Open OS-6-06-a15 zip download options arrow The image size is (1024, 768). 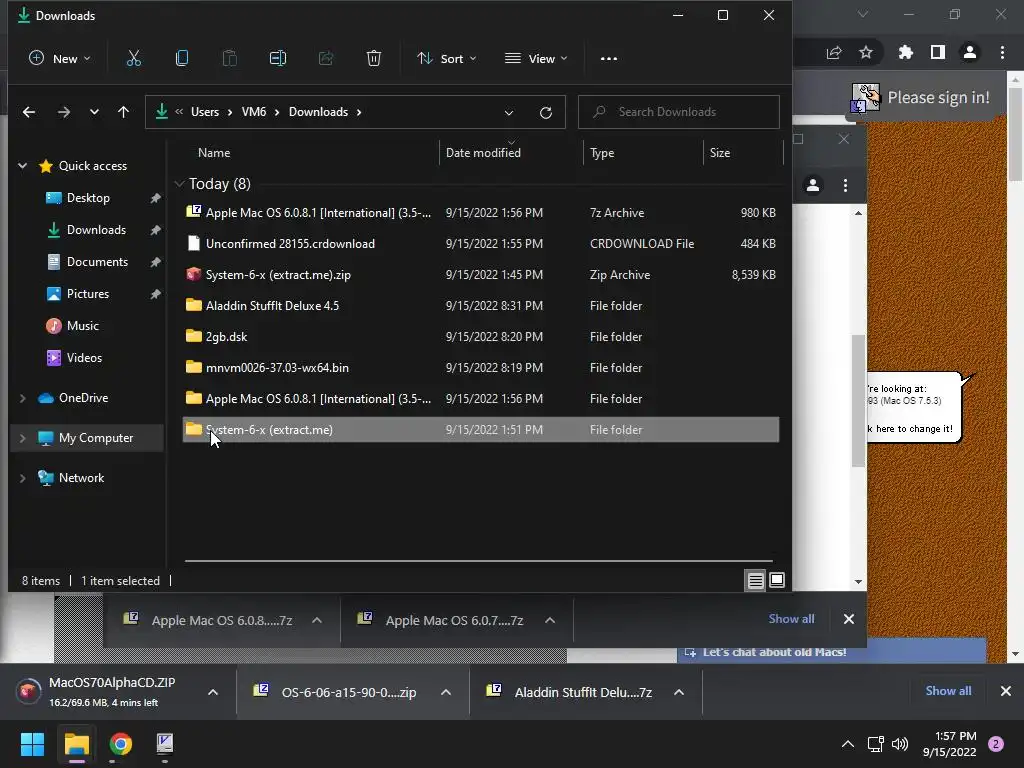tap(445, 692)
